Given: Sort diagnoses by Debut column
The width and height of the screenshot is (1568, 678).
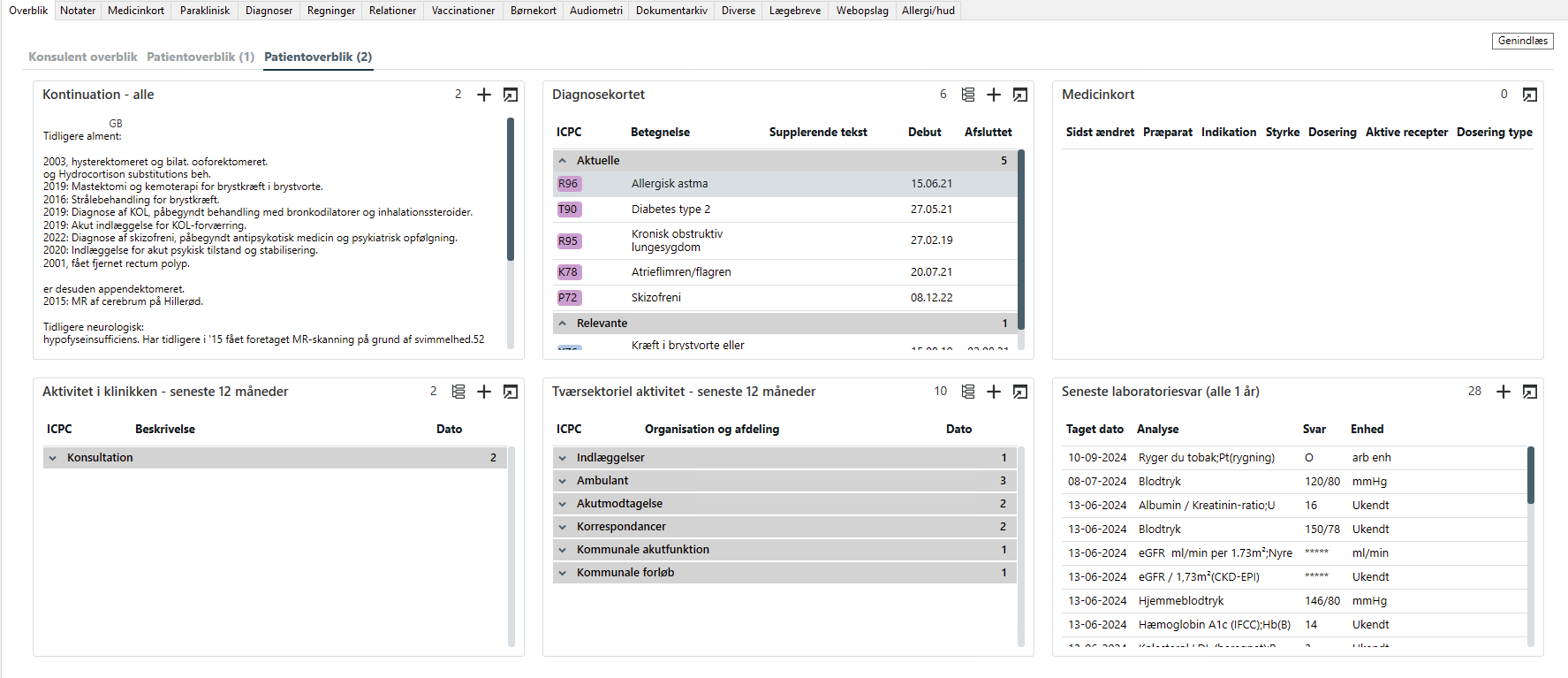Looking at the screenshot, I should pos(924,133).
